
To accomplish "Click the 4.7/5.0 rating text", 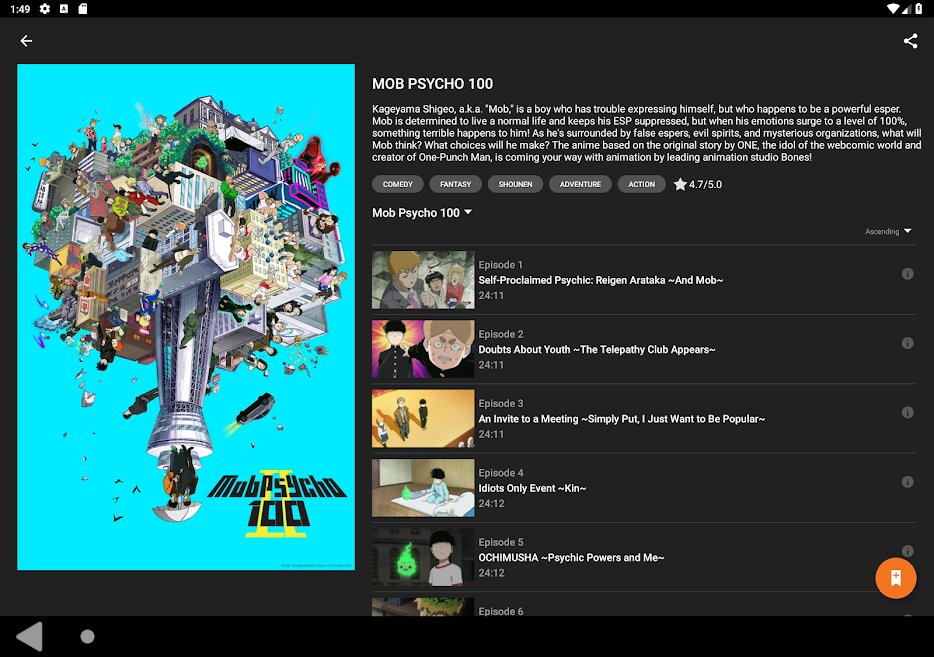I will pyautogui.click(x=705, y=185).
